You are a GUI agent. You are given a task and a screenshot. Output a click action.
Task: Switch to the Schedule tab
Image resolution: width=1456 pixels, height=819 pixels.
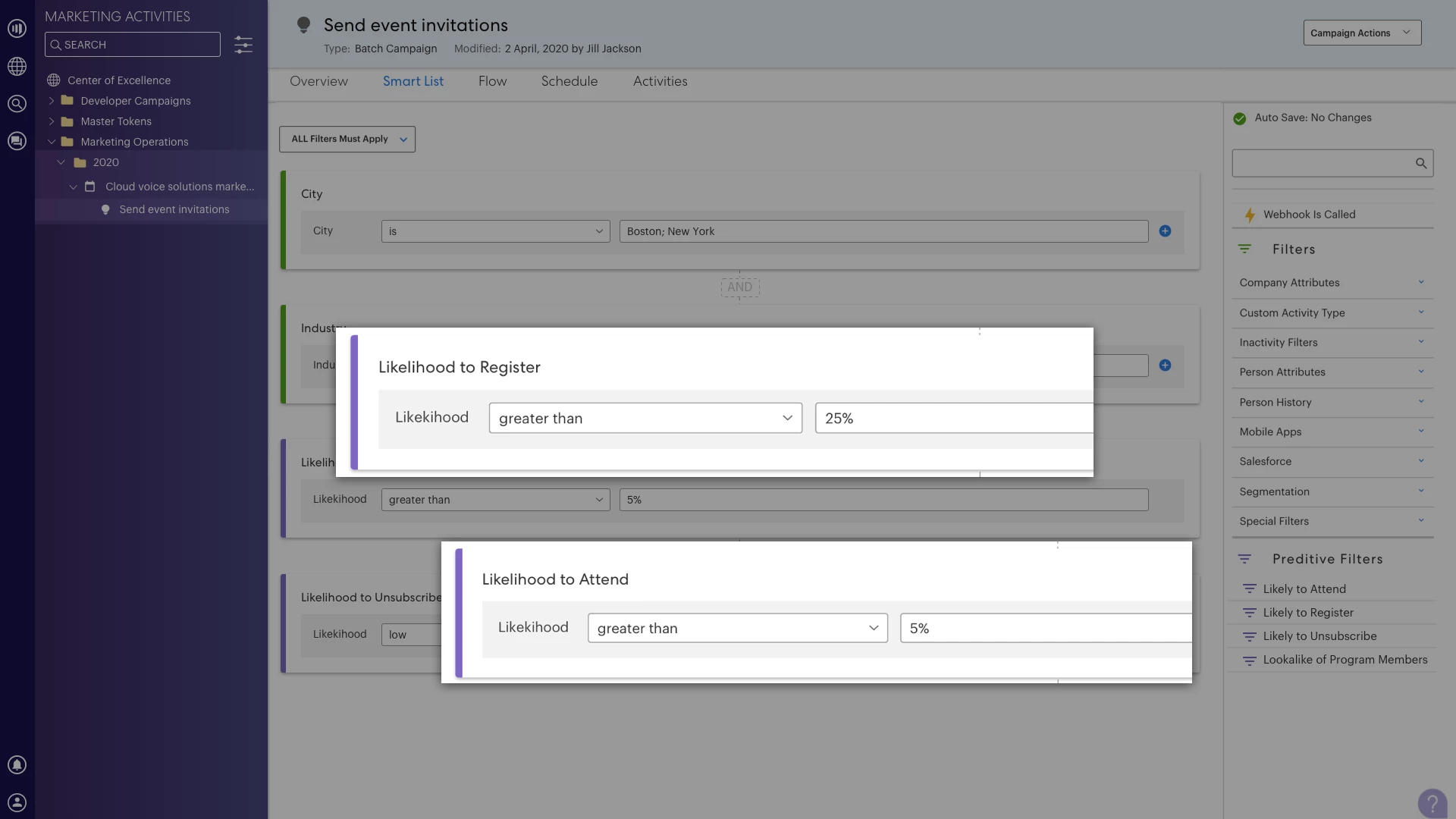[569, 81]
